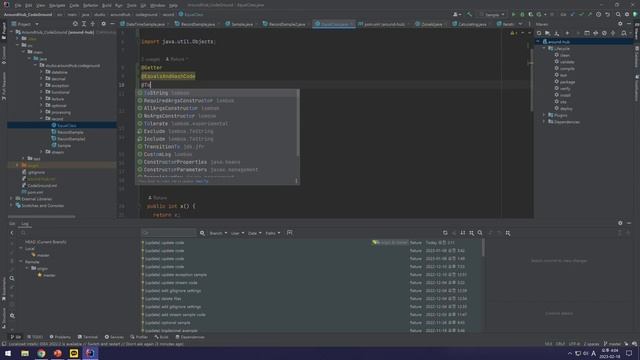Open the Refactor menu

coord(90,5)
